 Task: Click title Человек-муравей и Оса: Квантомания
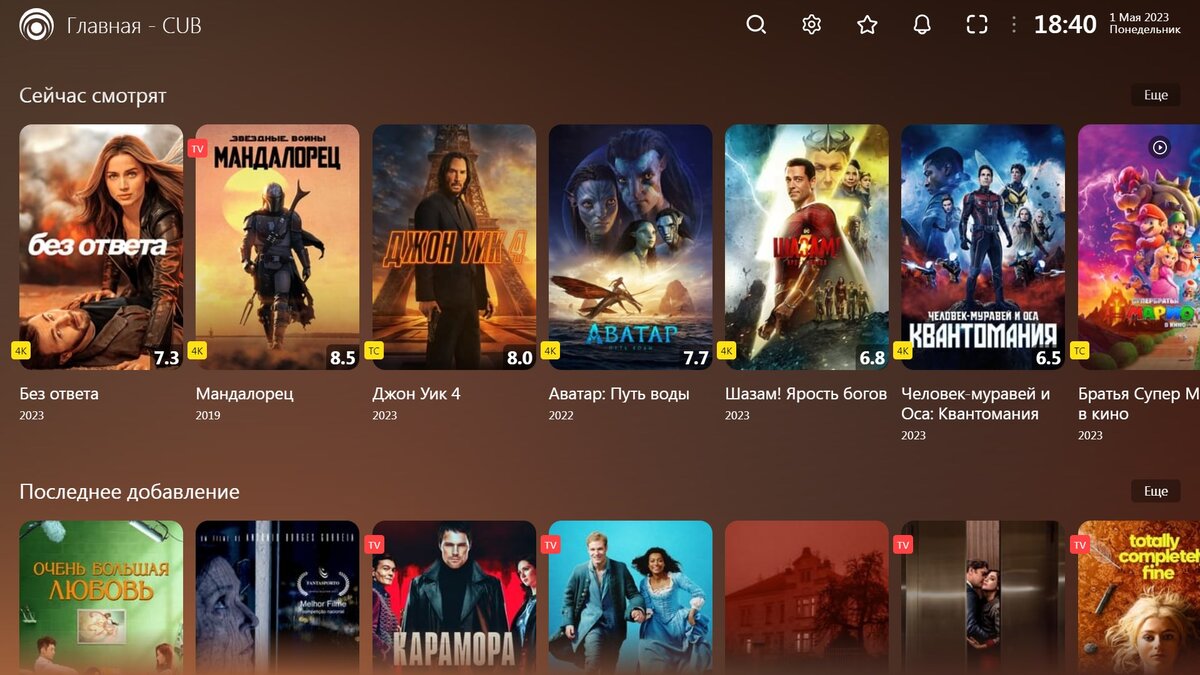click(976, 404)
